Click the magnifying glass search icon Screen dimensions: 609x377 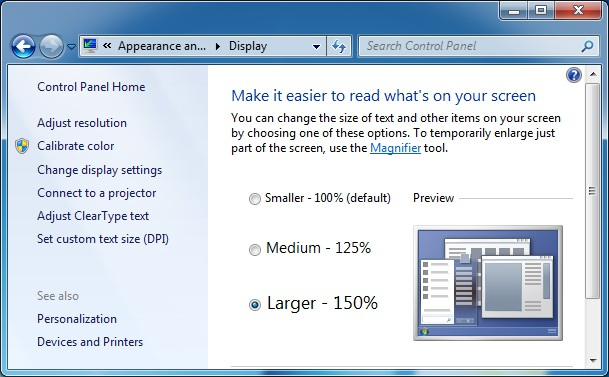click(x=587, y=46)
